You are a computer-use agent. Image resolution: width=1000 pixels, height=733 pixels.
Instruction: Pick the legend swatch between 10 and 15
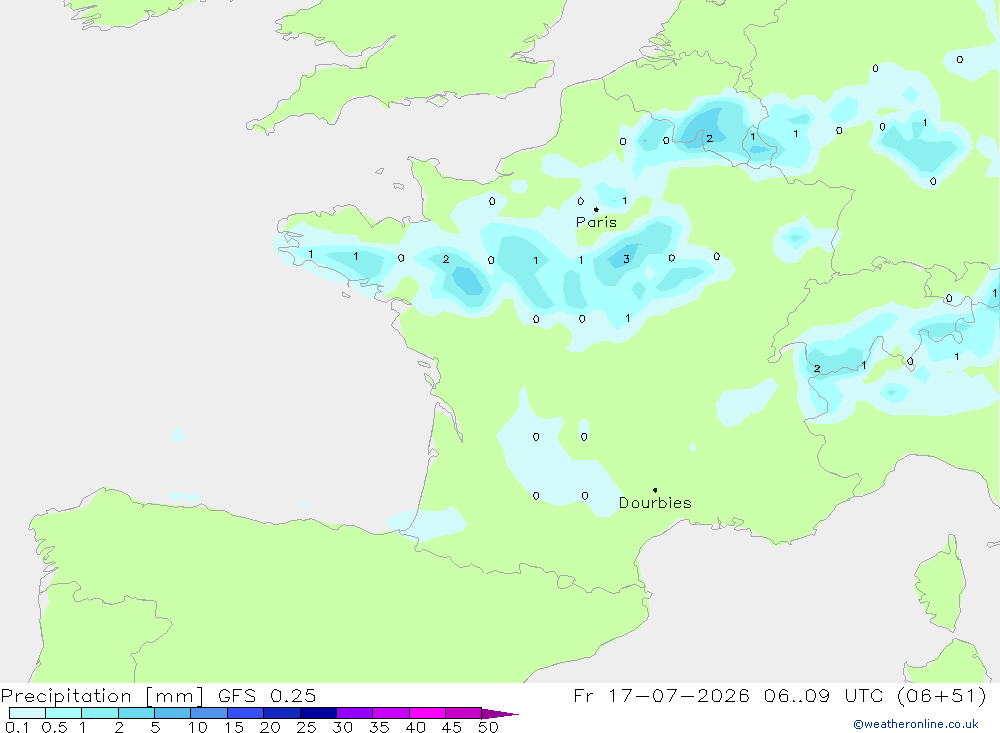(x=209, y=713)
